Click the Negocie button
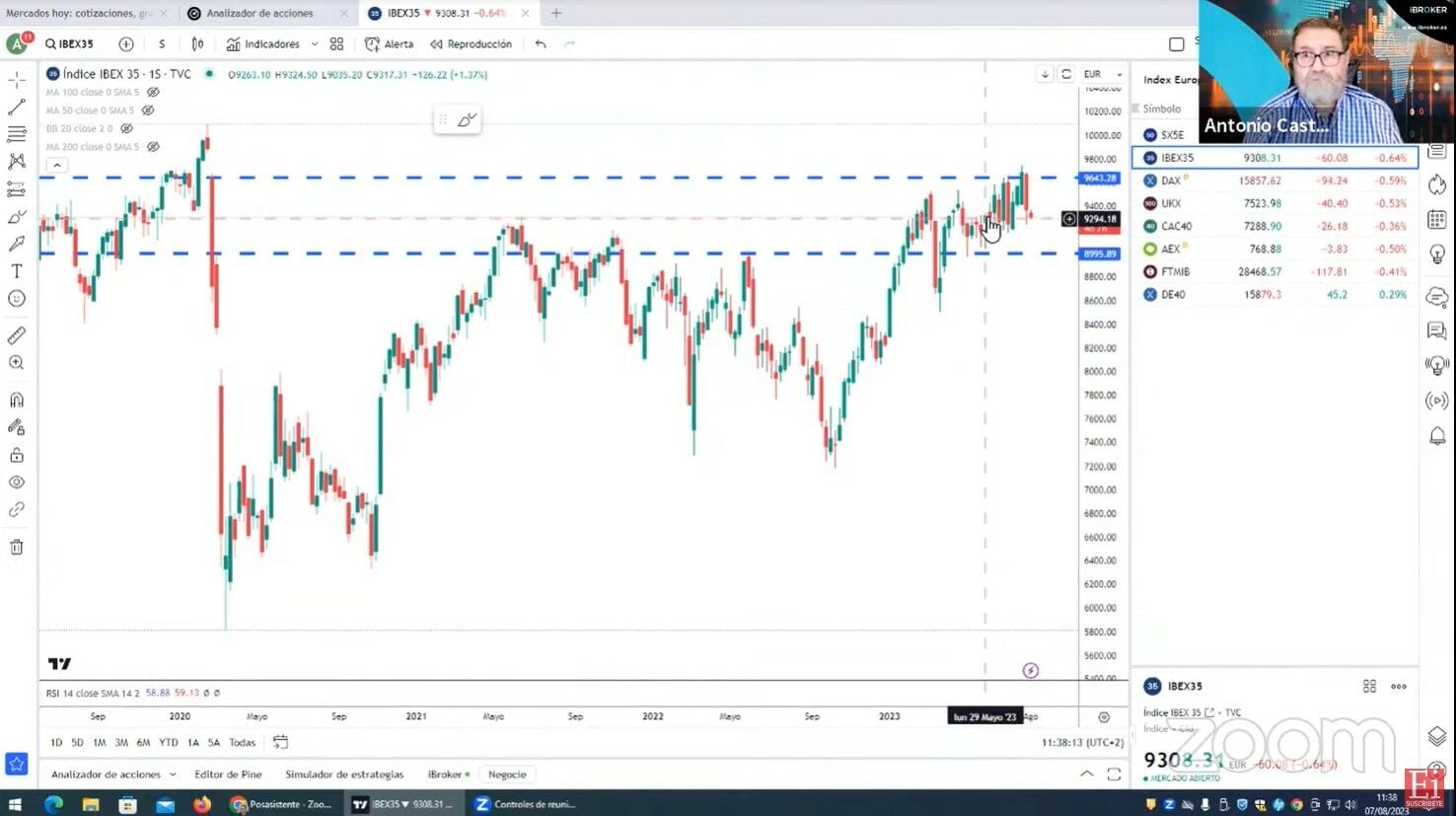 point(507,775)
